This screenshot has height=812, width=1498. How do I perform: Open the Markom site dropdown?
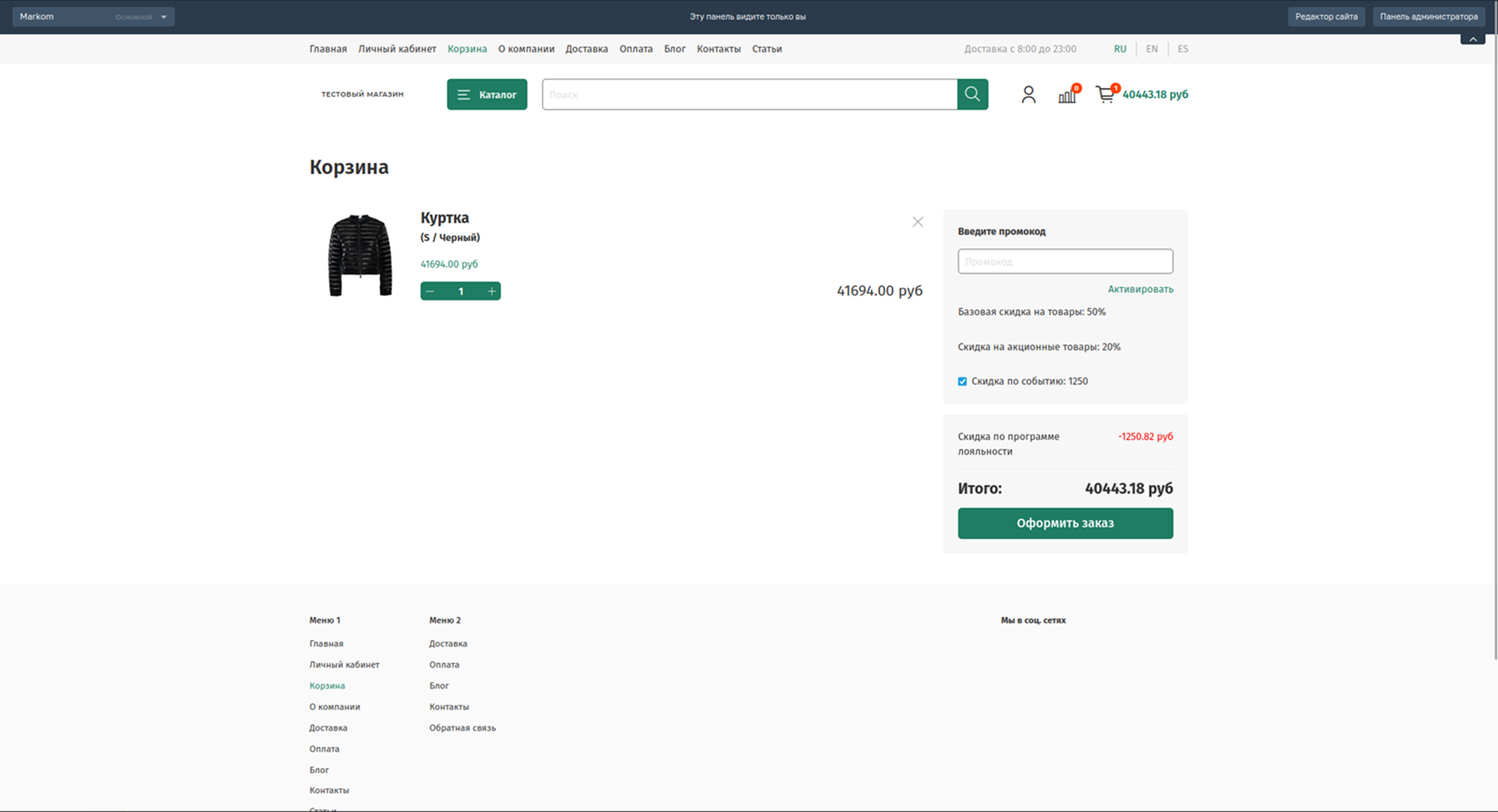pyautogui.click(x=93, y=16)
